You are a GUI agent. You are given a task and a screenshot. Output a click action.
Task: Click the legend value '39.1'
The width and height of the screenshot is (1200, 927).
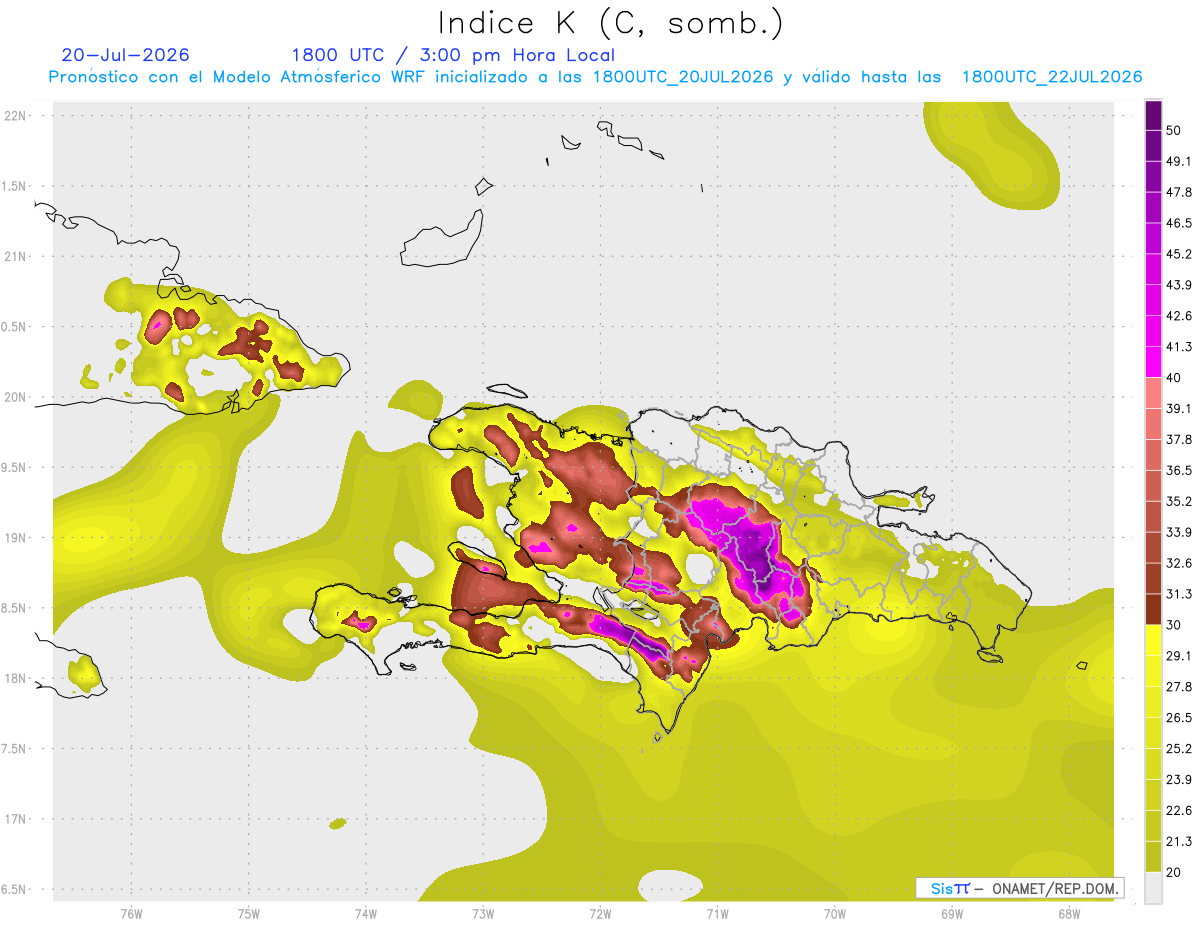point(1179,409)
